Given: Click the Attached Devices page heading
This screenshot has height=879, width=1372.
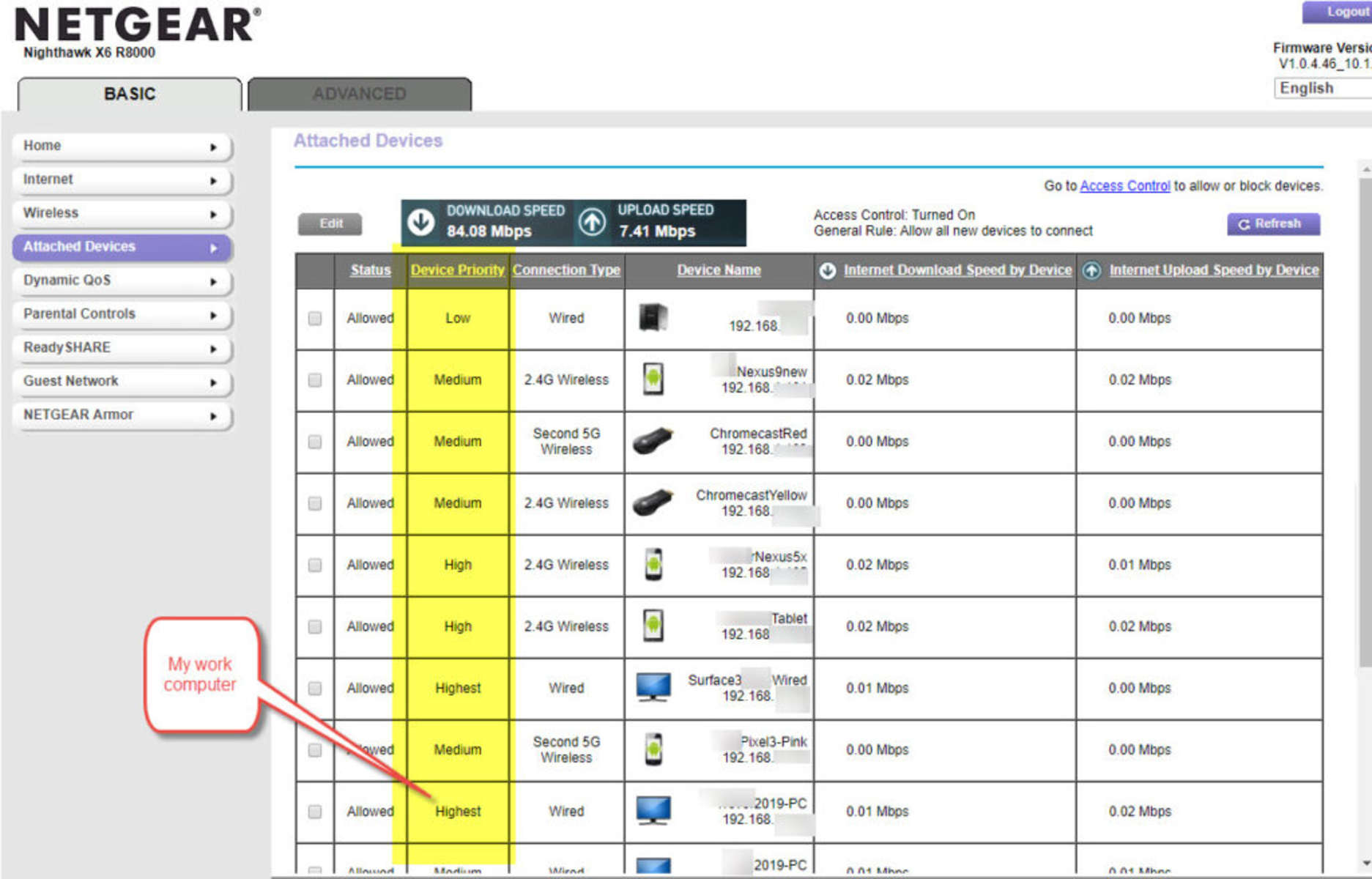Looking at the screenshot, I should click(368, 141).
